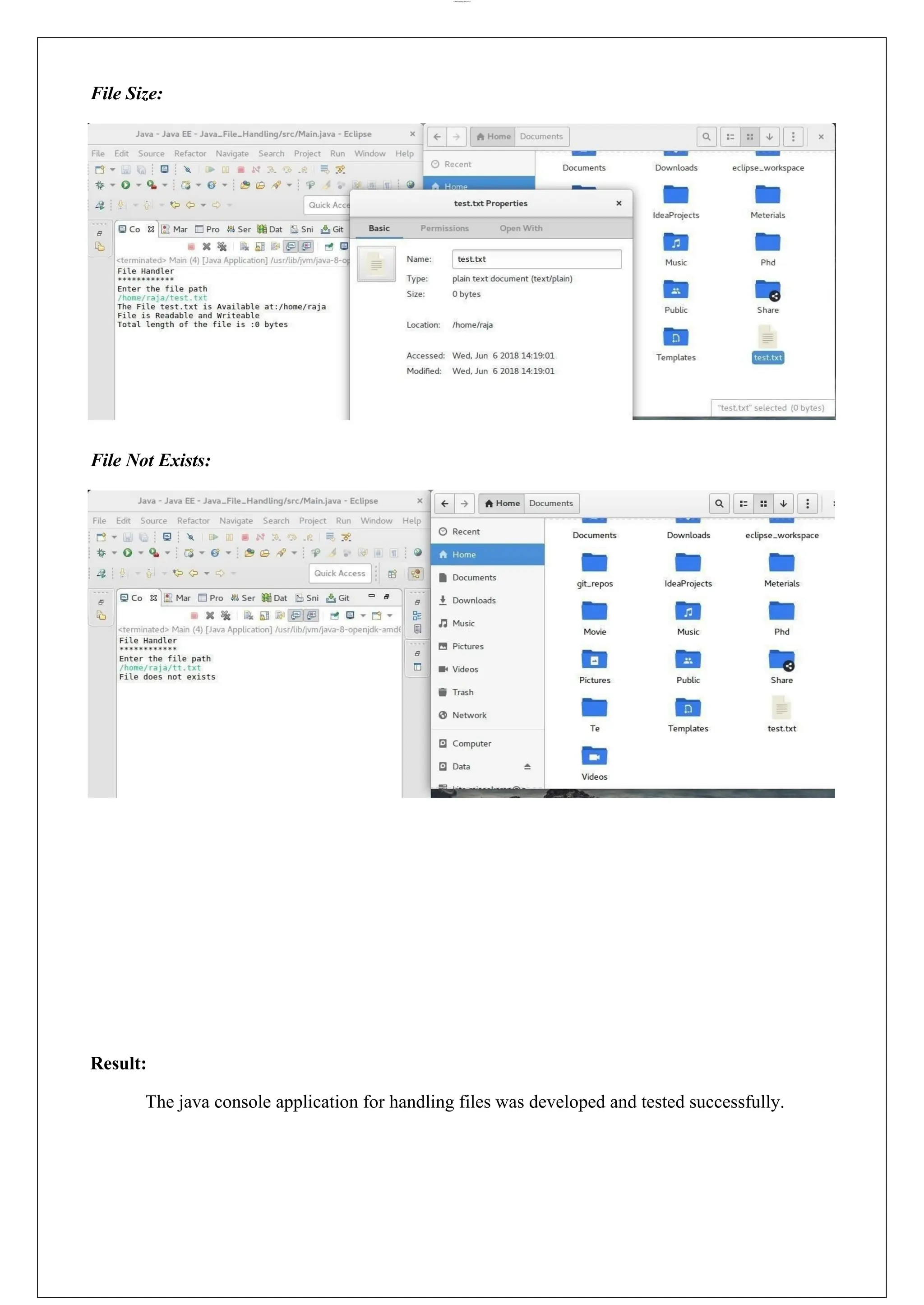Image resolution: width=924 pixels, height=1305 pixels.
Task: Toggle list view in File Not Exists Files window
Action: point(744,503)
